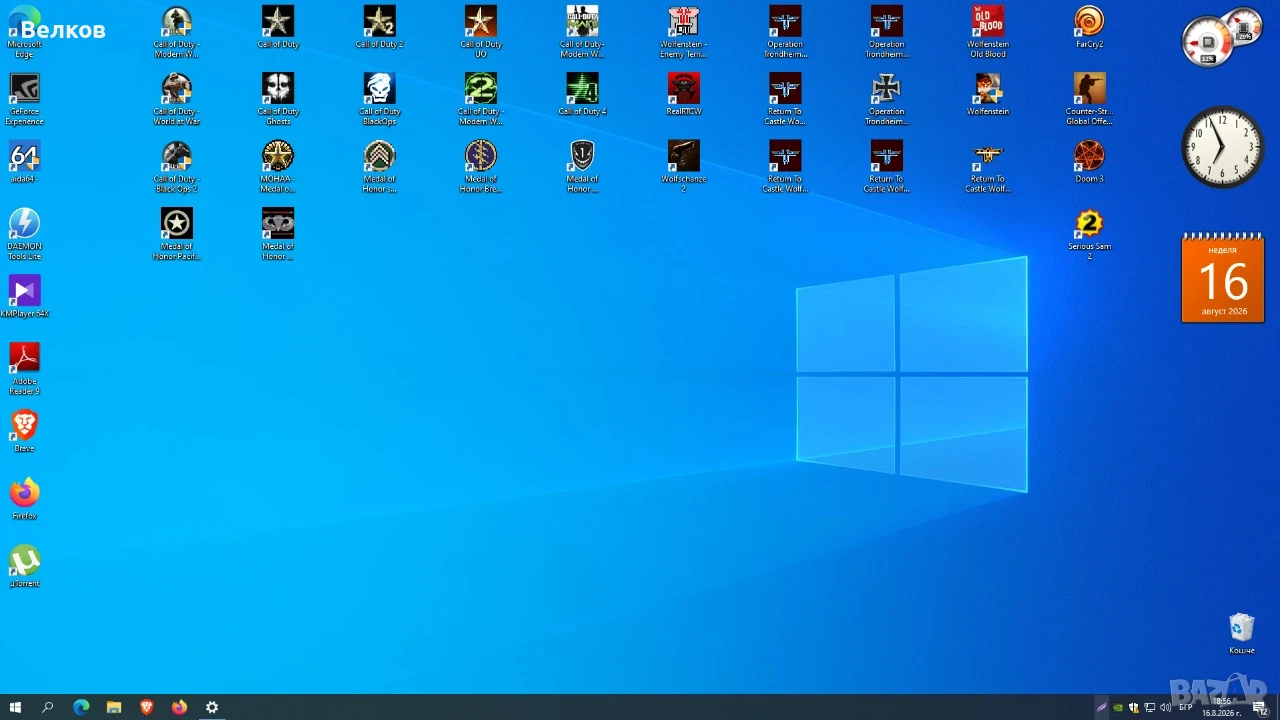Select the aida64 desktop shortcut
1280x720 pixels.
24,161
